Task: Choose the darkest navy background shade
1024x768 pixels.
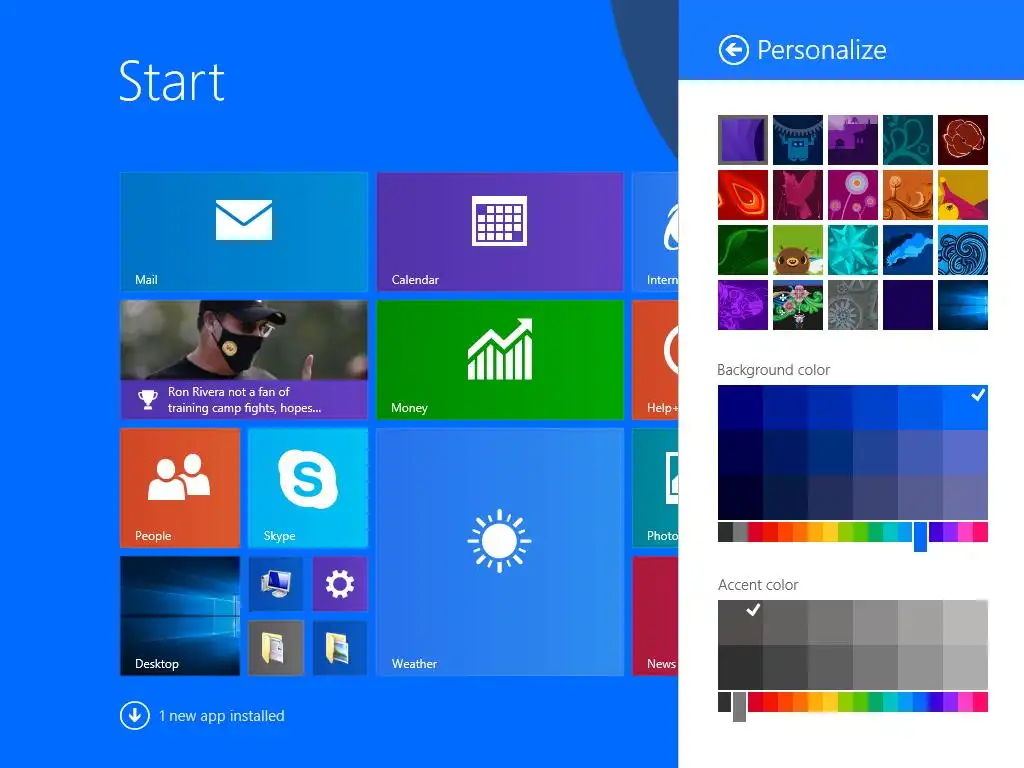Action: tap(740, 497)
